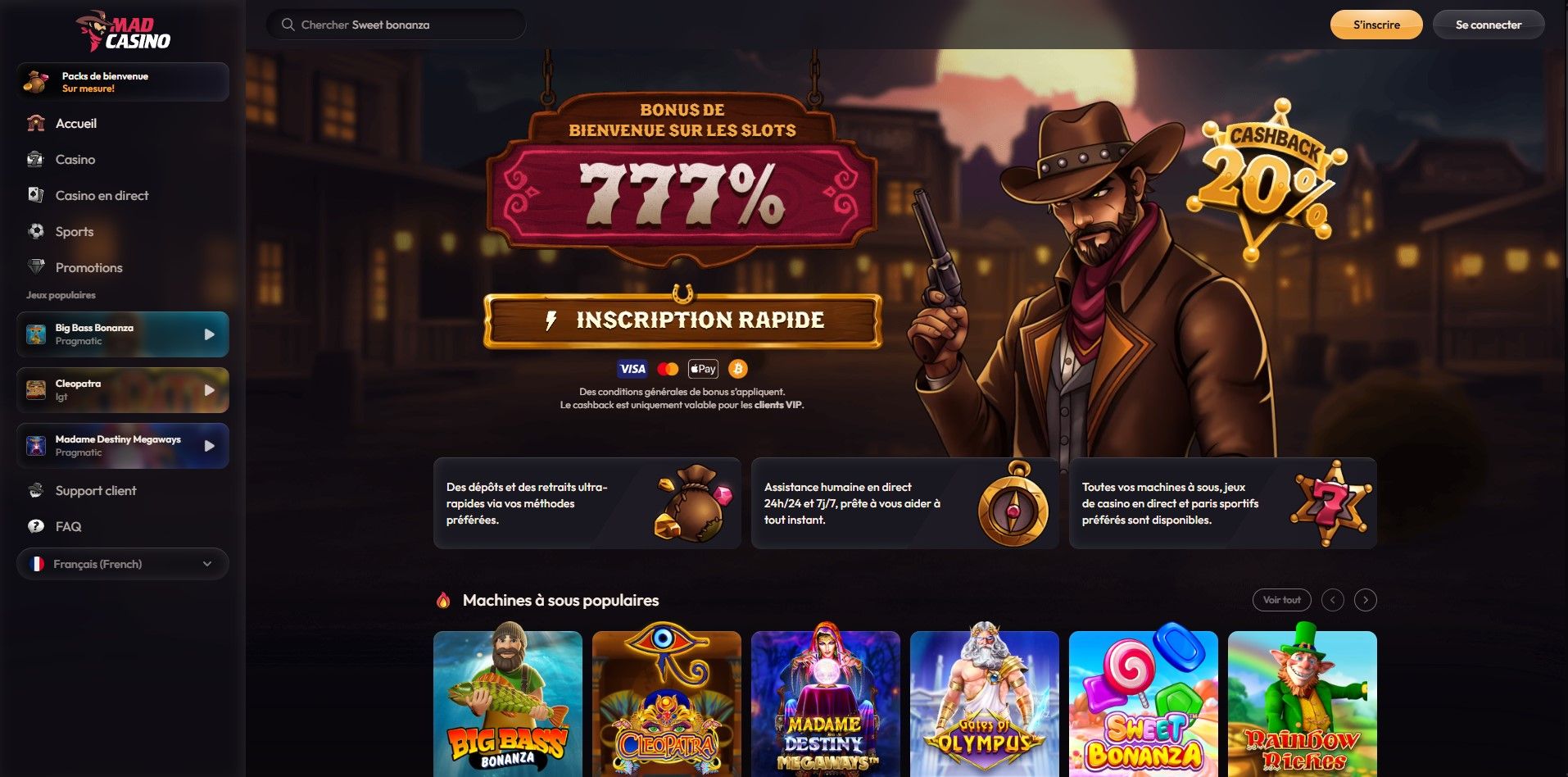Image resolution: width=1568 pixels, height=777 pixels.
Task: Click the FAQ question mark icon
Action: click(x=36, y=526)
